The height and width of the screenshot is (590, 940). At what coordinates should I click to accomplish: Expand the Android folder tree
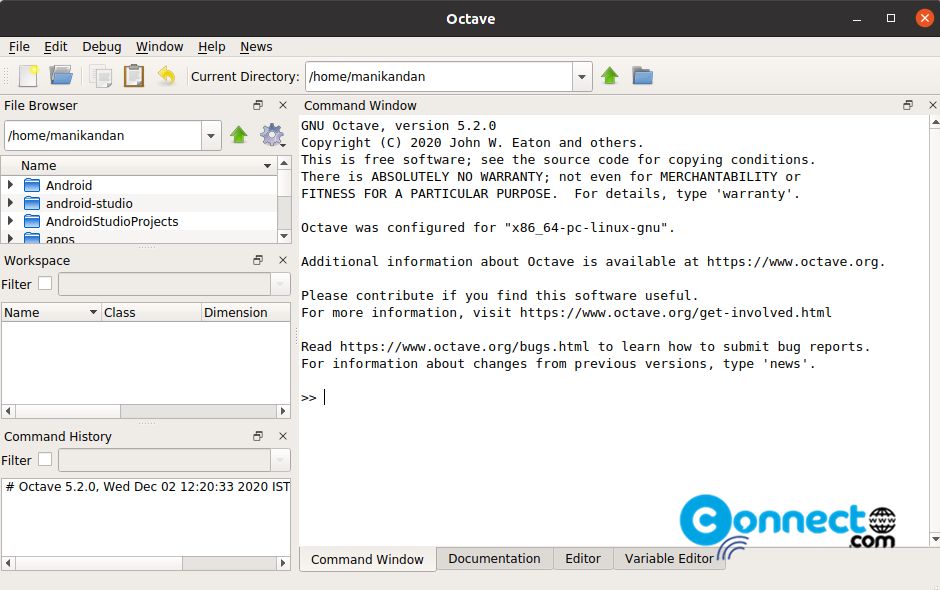pyautogui.click(x=10, y=185)
